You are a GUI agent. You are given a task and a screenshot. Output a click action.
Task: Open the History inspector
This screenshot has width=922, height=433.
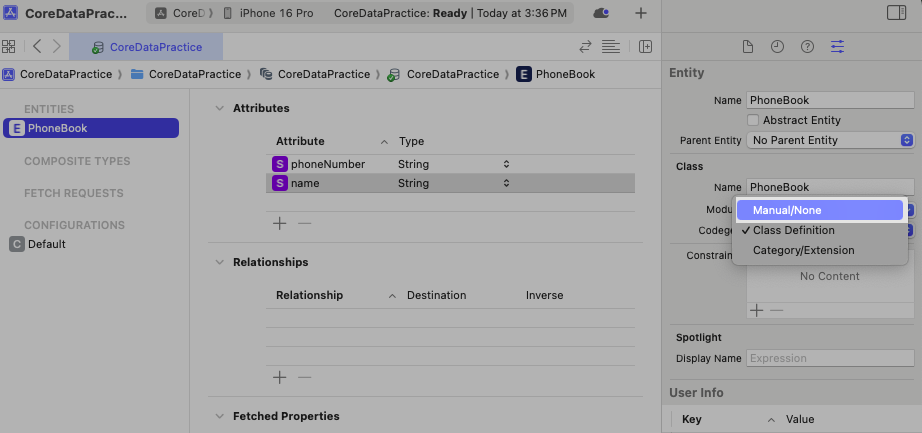tap(777, 47)
